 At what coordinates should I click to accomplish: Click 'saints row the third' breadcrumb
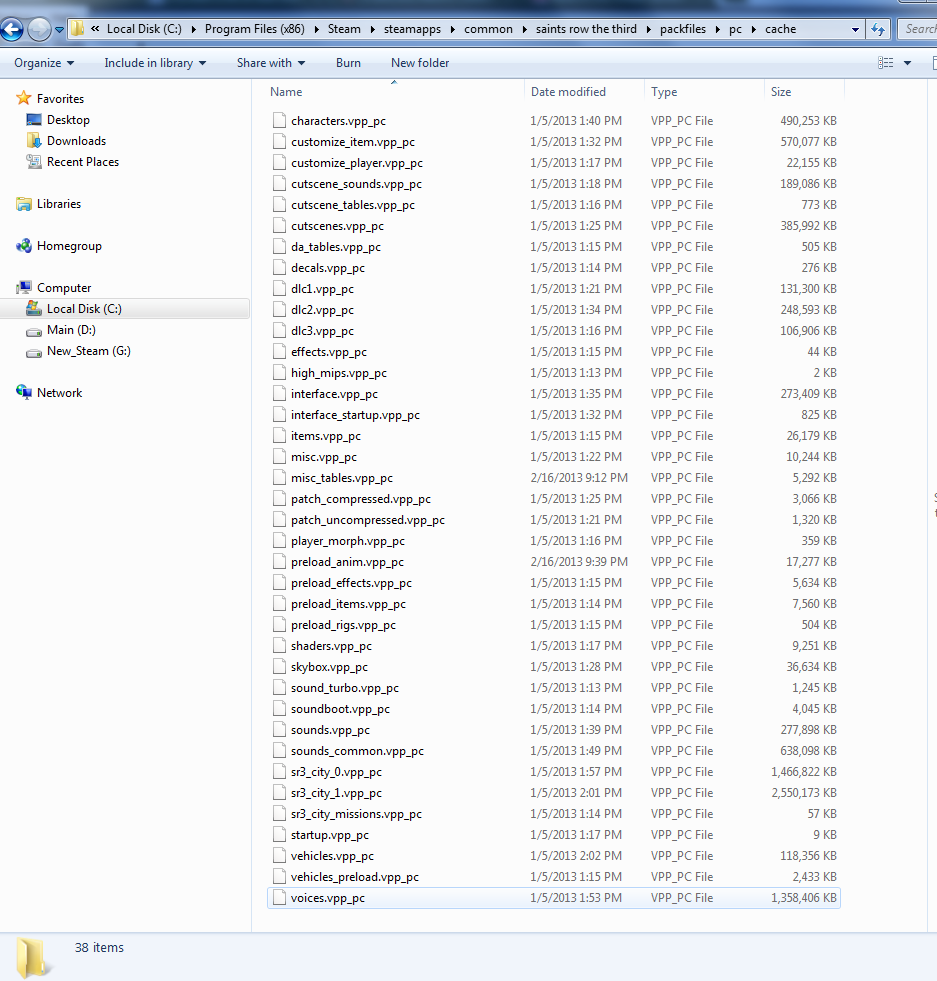tap(586, 29)
